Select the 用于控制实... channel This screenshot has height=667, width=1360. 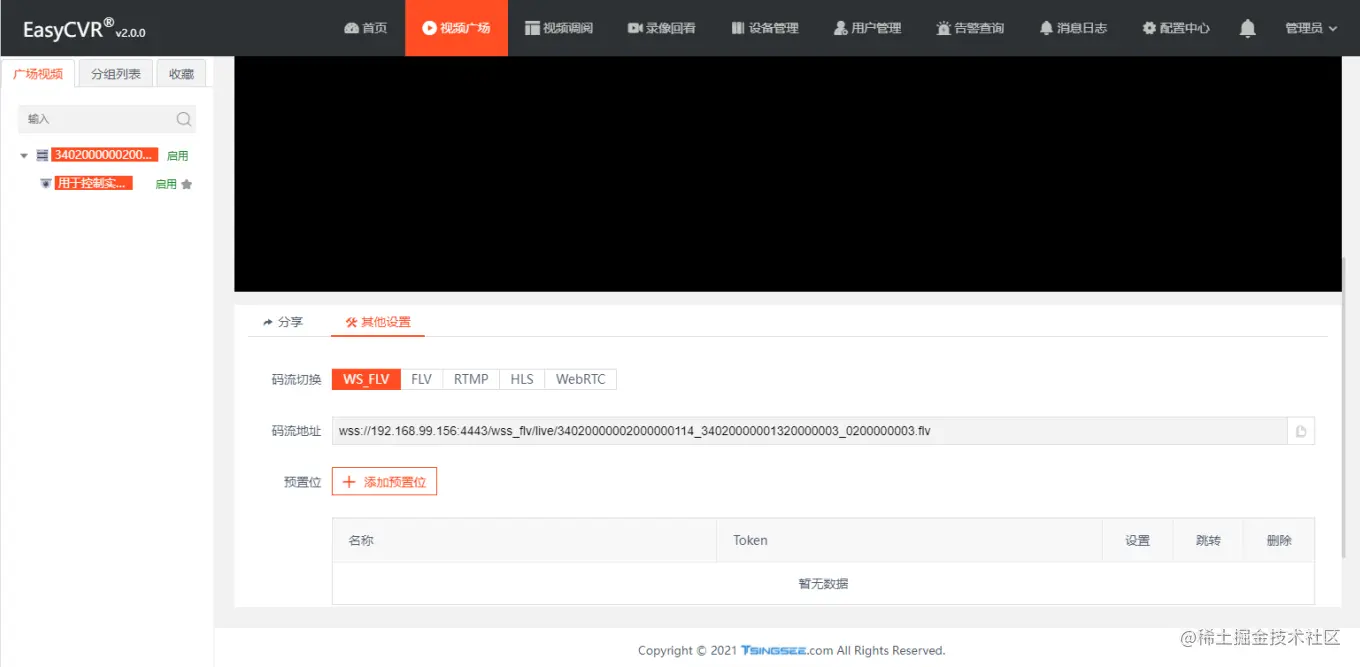(x=94, y=183)
